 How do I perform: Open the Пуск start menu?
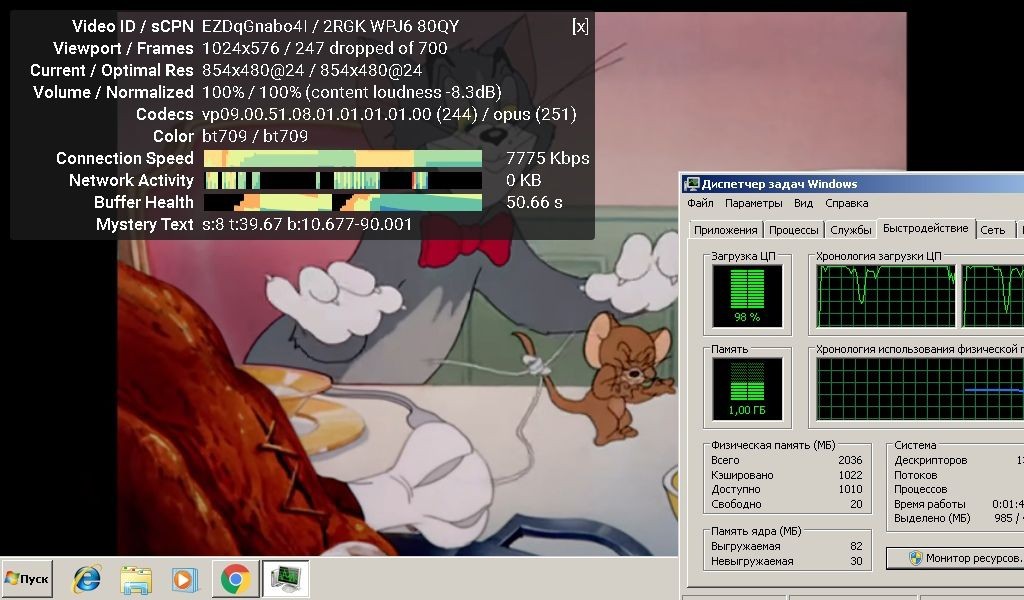27,578
